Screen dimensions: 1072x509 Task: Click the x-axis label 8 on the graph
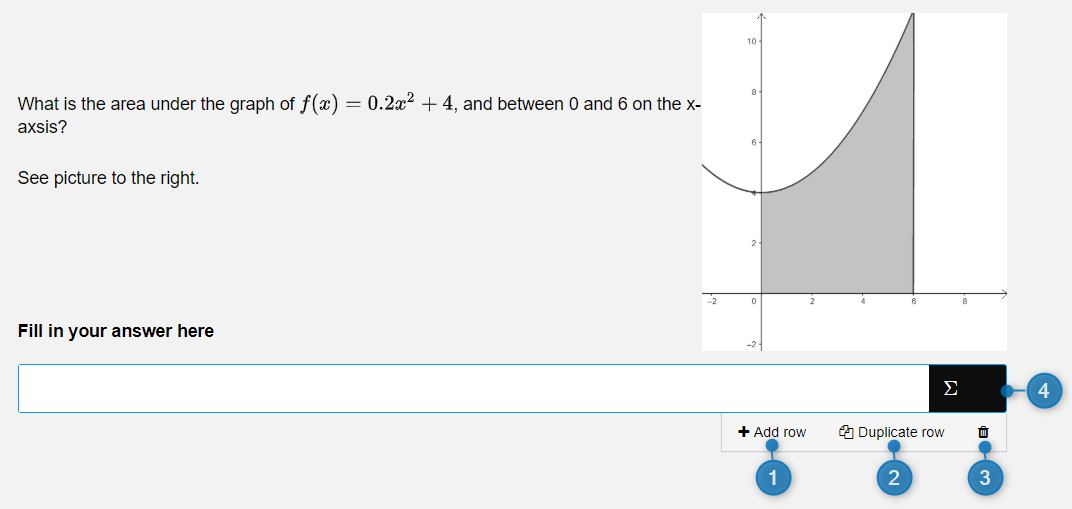point(965,301)
